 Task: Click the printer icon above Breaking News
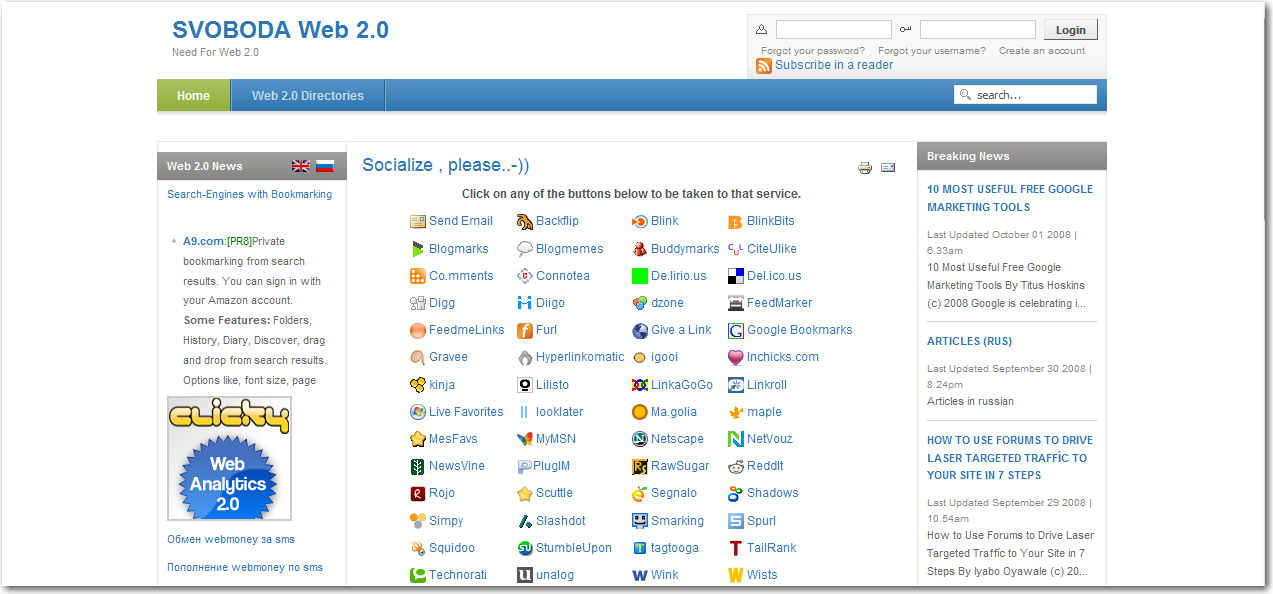click(x=864, y=167)
